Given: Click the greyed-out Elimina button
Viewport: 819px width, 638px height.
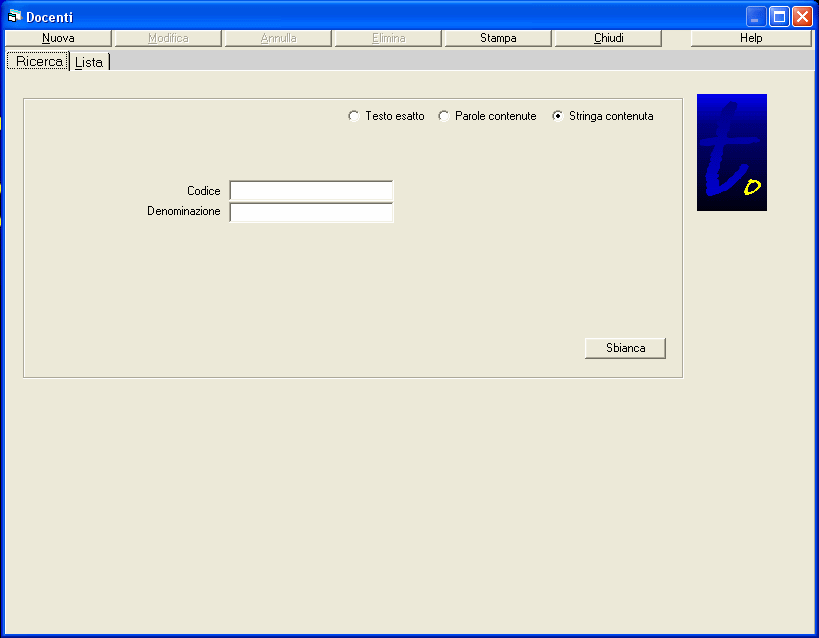Looking at the screenshot, I should 388,38.
